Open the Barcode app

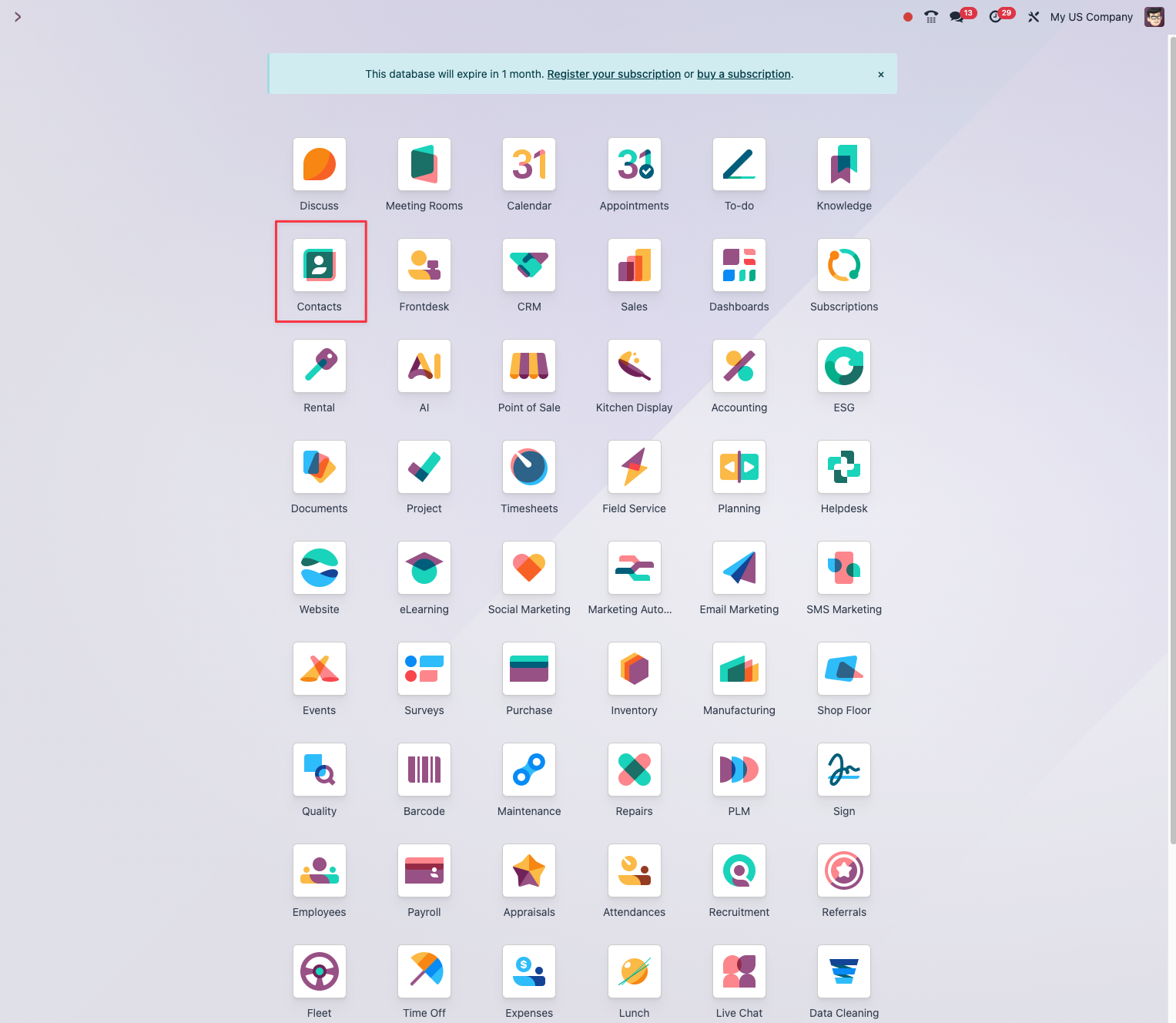(424, 770)
